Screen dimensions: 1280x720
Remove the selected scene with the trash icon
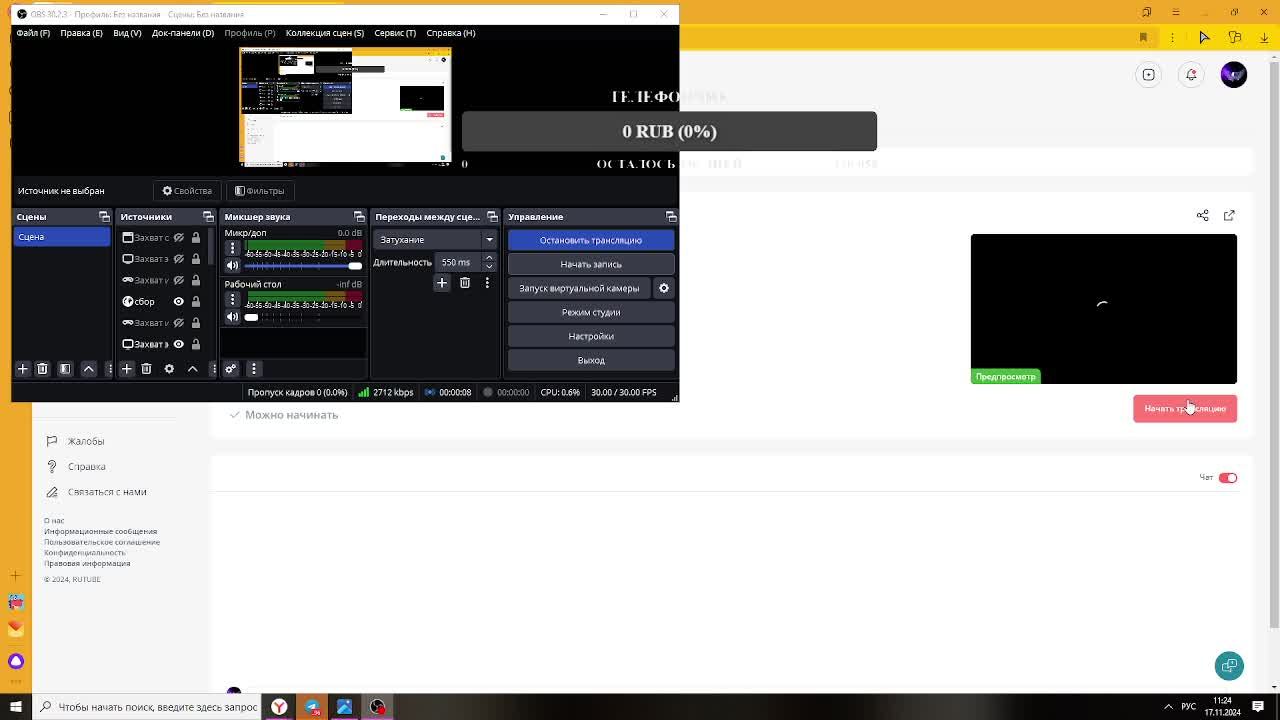pos(42,369)
